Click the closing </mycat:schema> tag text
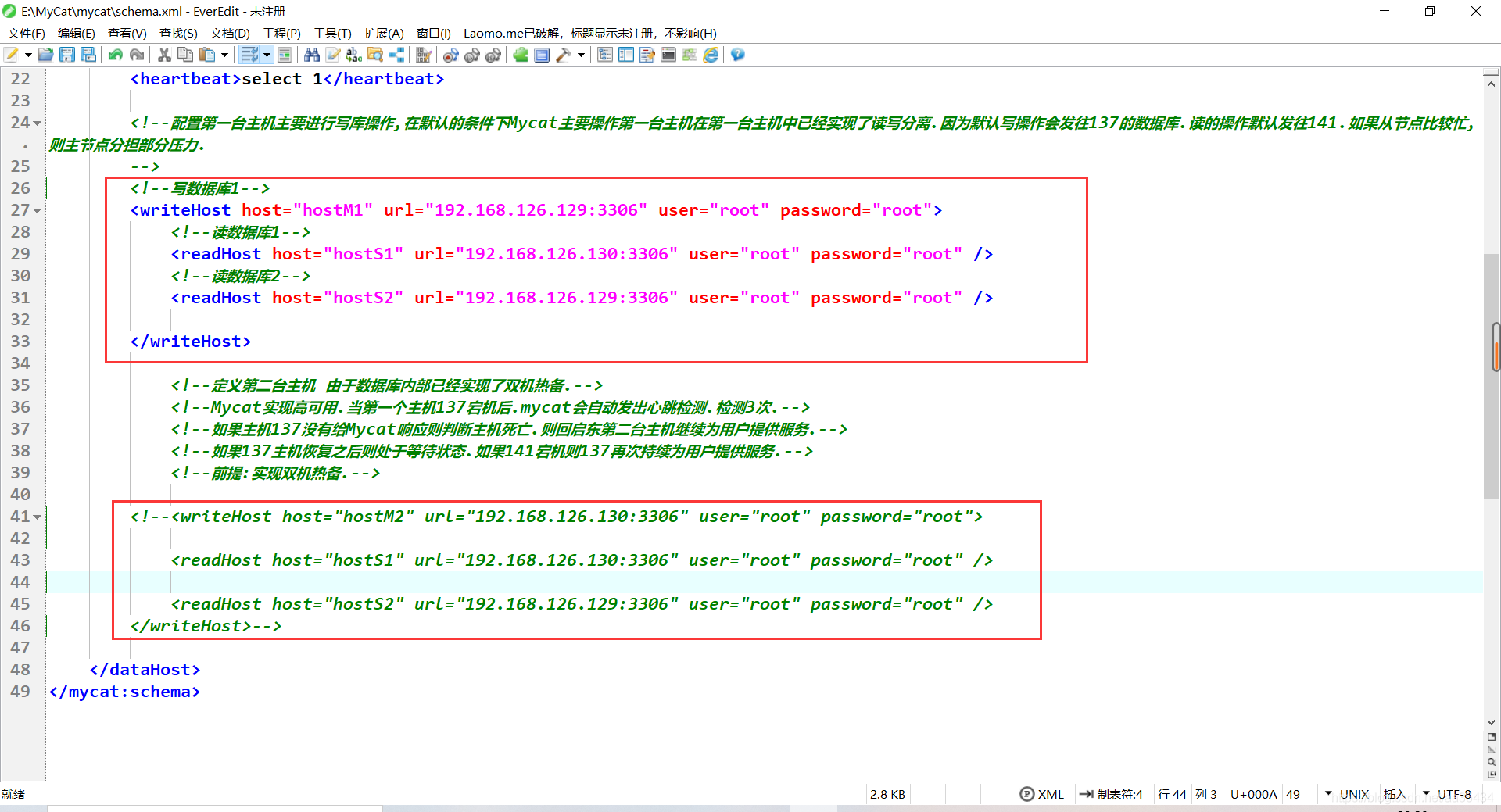This screenshot has height=812, width=1501. click(x=124, y=692)
